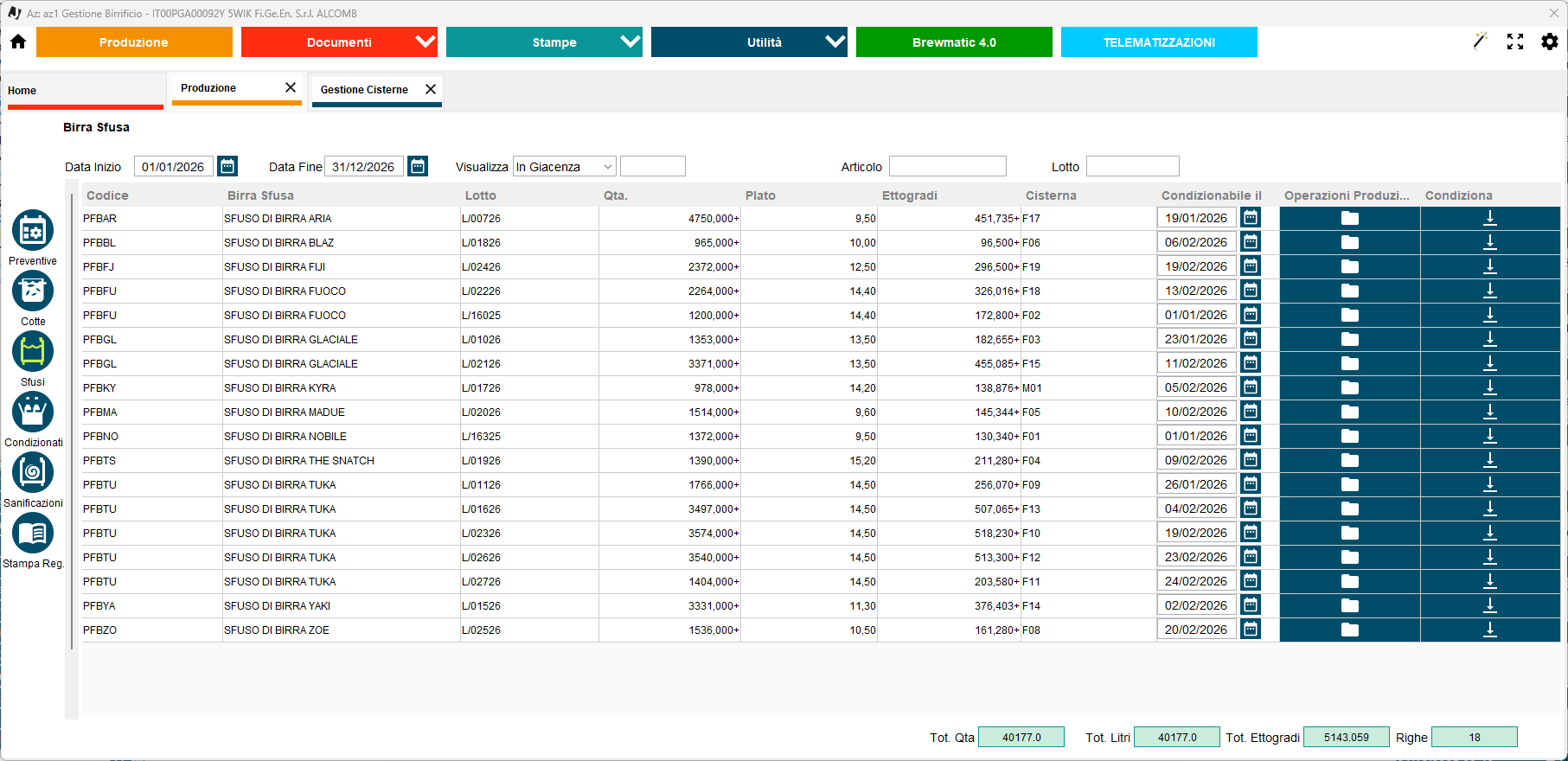The width and height of the screenshot is (1568, 761).
Task: Switch to the Gestione Cisterne tab
Action: 364,90
